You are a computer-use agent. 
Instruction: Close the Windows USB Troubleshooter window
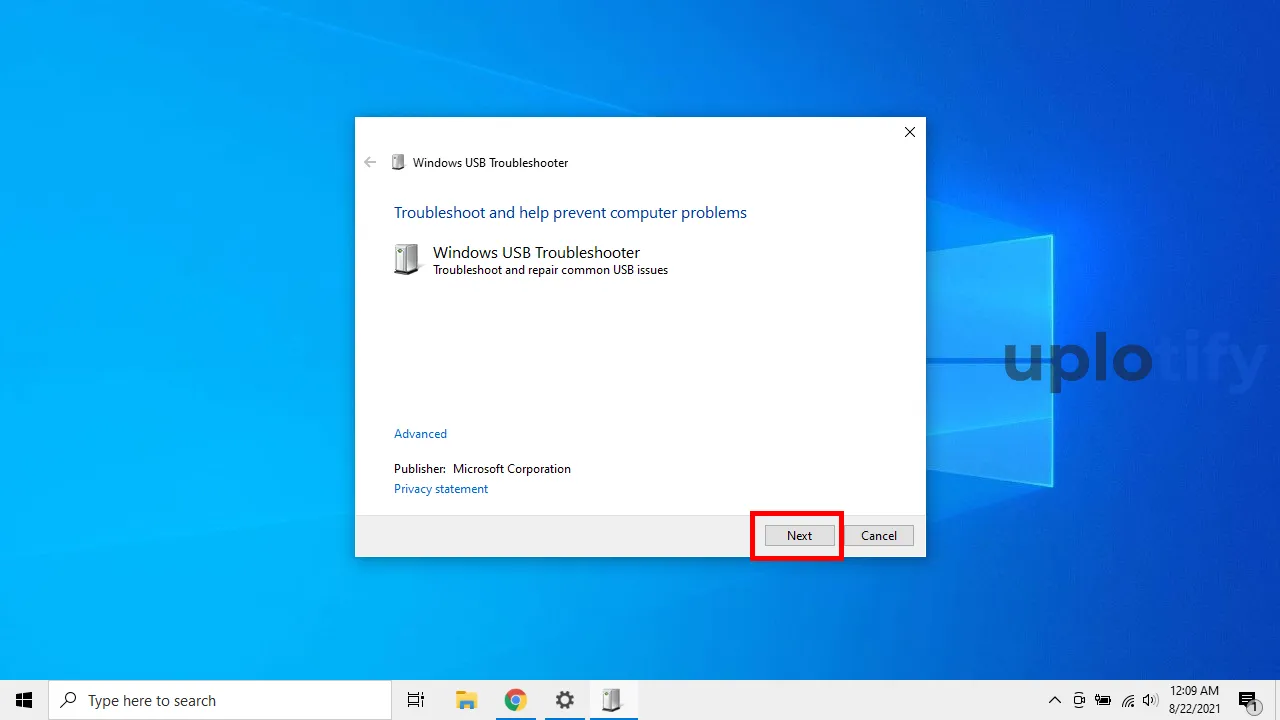pyautogui.click(x=910, y=132)
